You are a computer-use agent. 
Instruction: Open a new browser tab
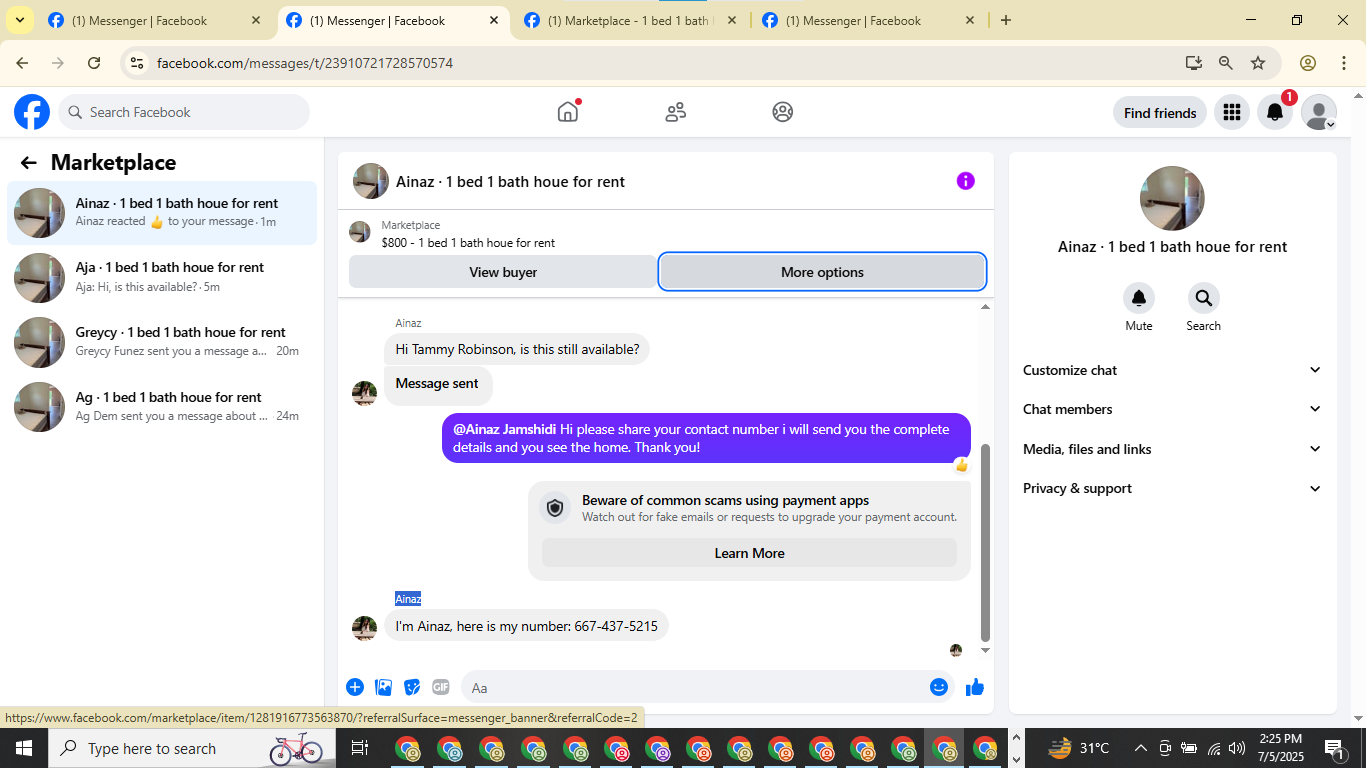tap(1006, 20)
